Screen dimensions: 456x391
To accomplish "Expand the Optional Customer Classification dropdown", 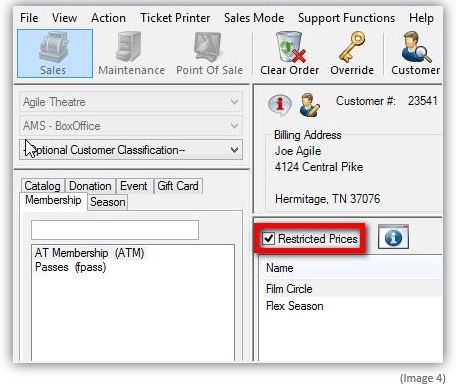I will [131, 150].
